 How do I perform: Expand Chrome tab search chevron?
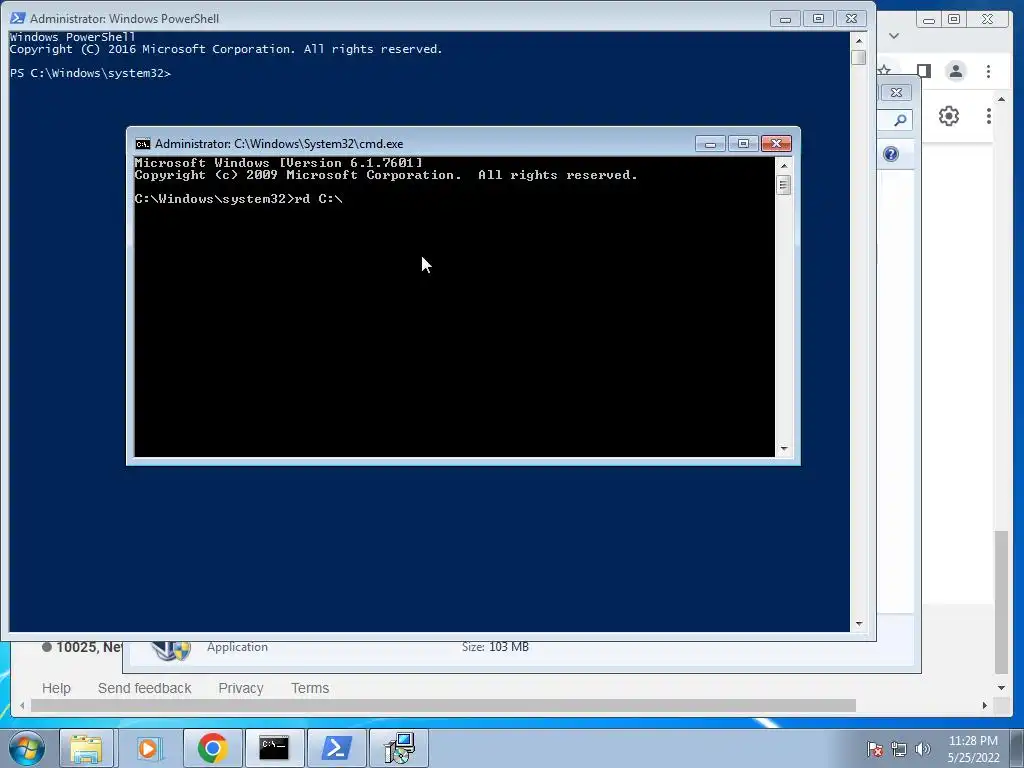coord(894,36)
